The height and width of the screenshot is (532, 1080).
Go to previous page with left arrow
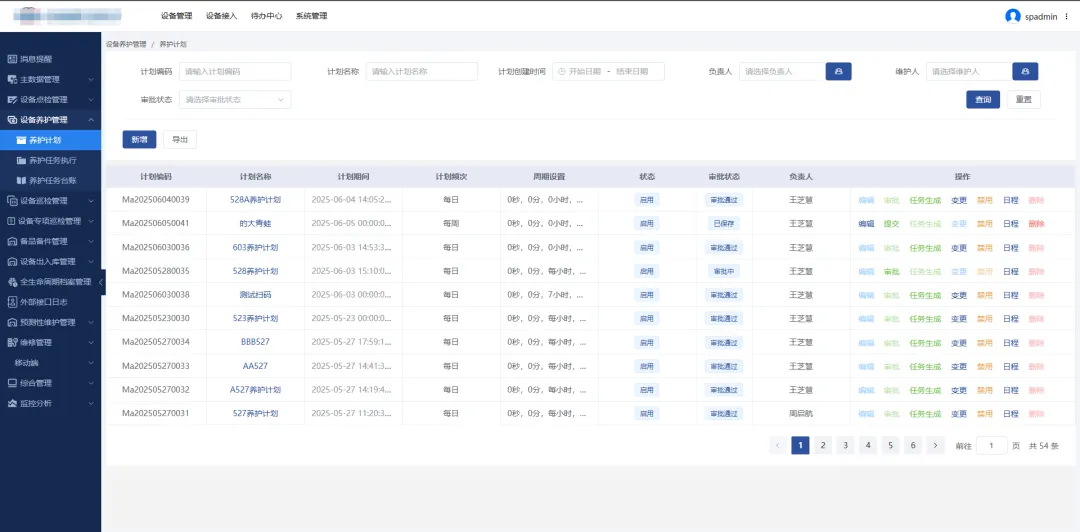click(778, 445)
